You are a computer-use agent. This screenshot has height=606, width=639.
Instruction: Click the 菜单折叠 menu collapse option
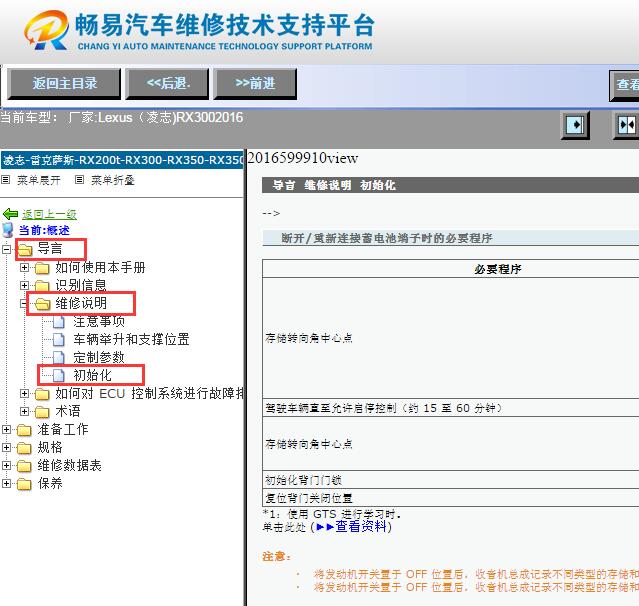(112, 180)
